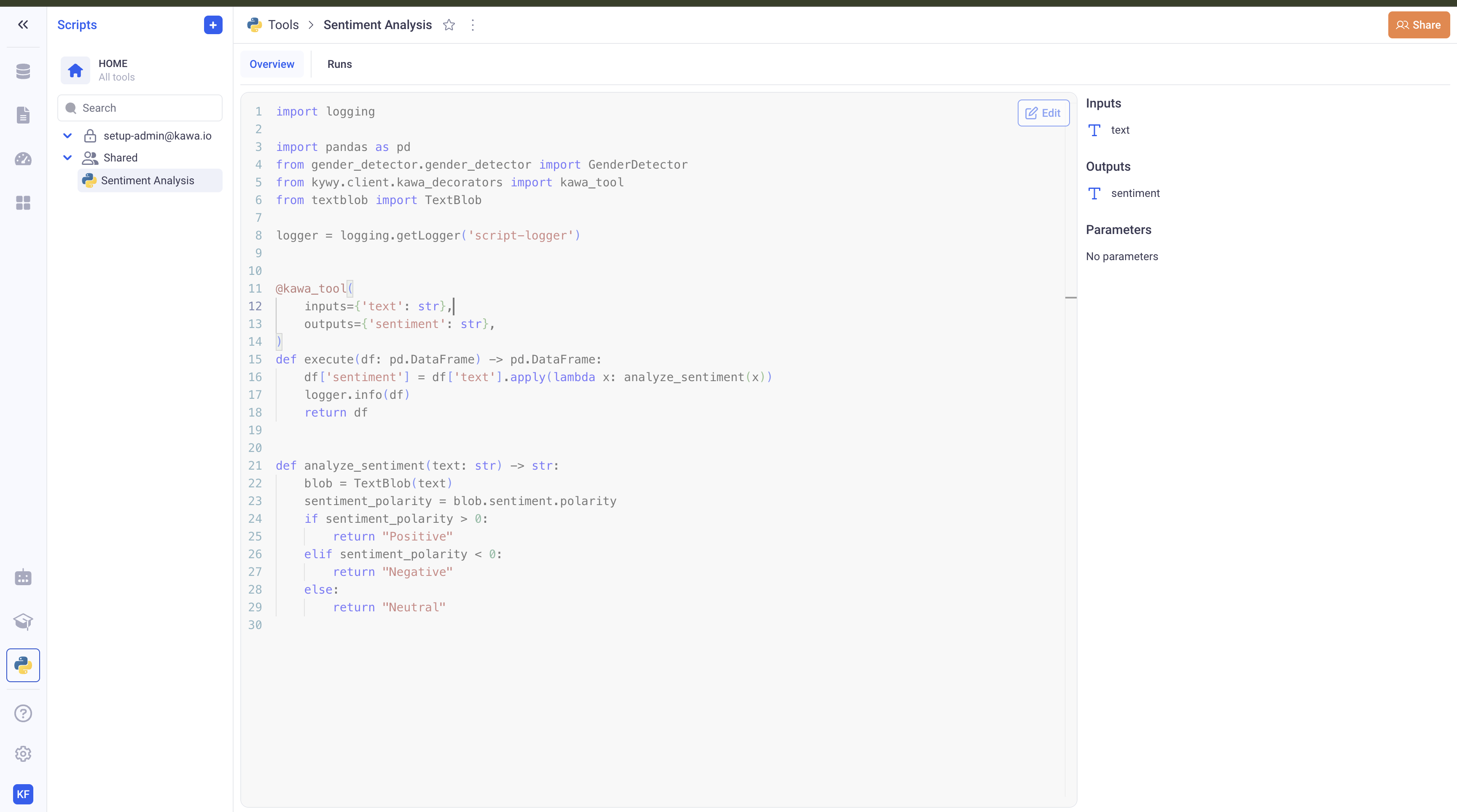The height and width of the screenshot is (812, 1457).
Task: Click the Sentiment Analysis breadcrumb title
Action: click(377, 25)
